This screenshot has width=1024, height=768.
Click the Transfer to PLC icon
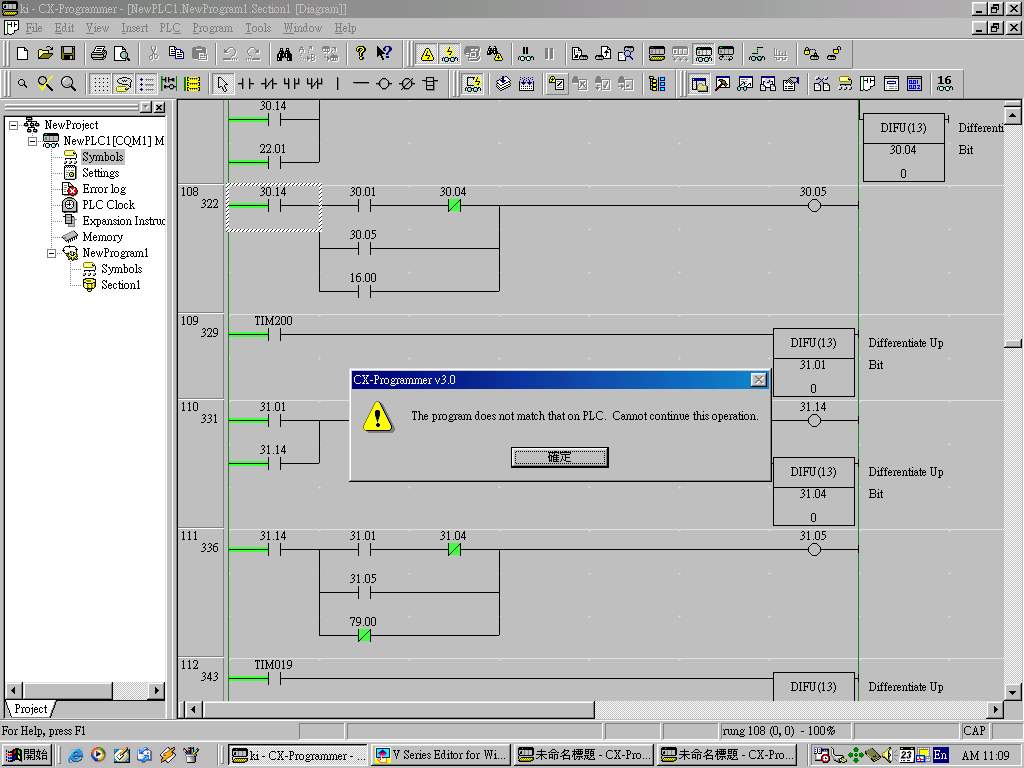tap(579, 54)
